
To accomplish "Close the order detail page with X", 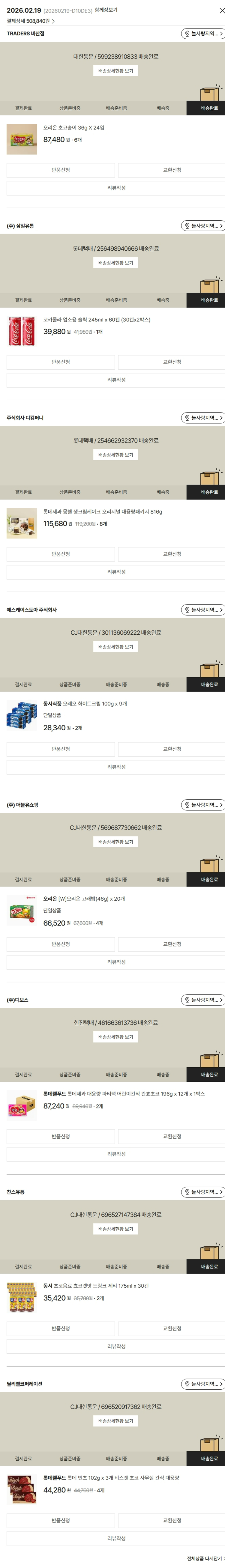I will pos(221,11).
